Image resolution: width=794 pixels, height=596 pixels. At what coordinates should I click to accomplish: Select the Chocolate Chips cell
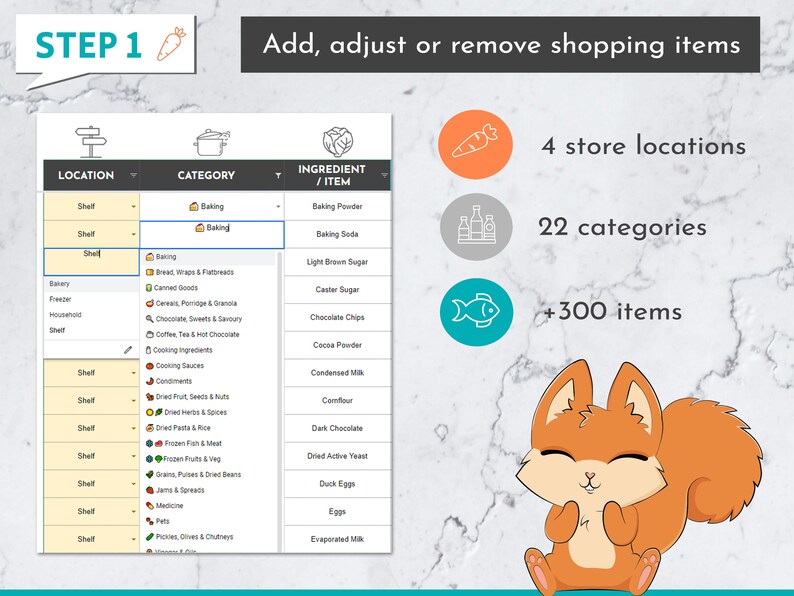338,317
